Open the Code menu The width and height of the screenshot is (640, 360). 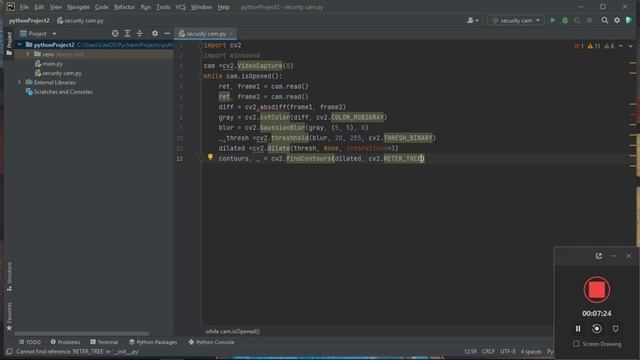pyautogui.click(x=101, y=7)
